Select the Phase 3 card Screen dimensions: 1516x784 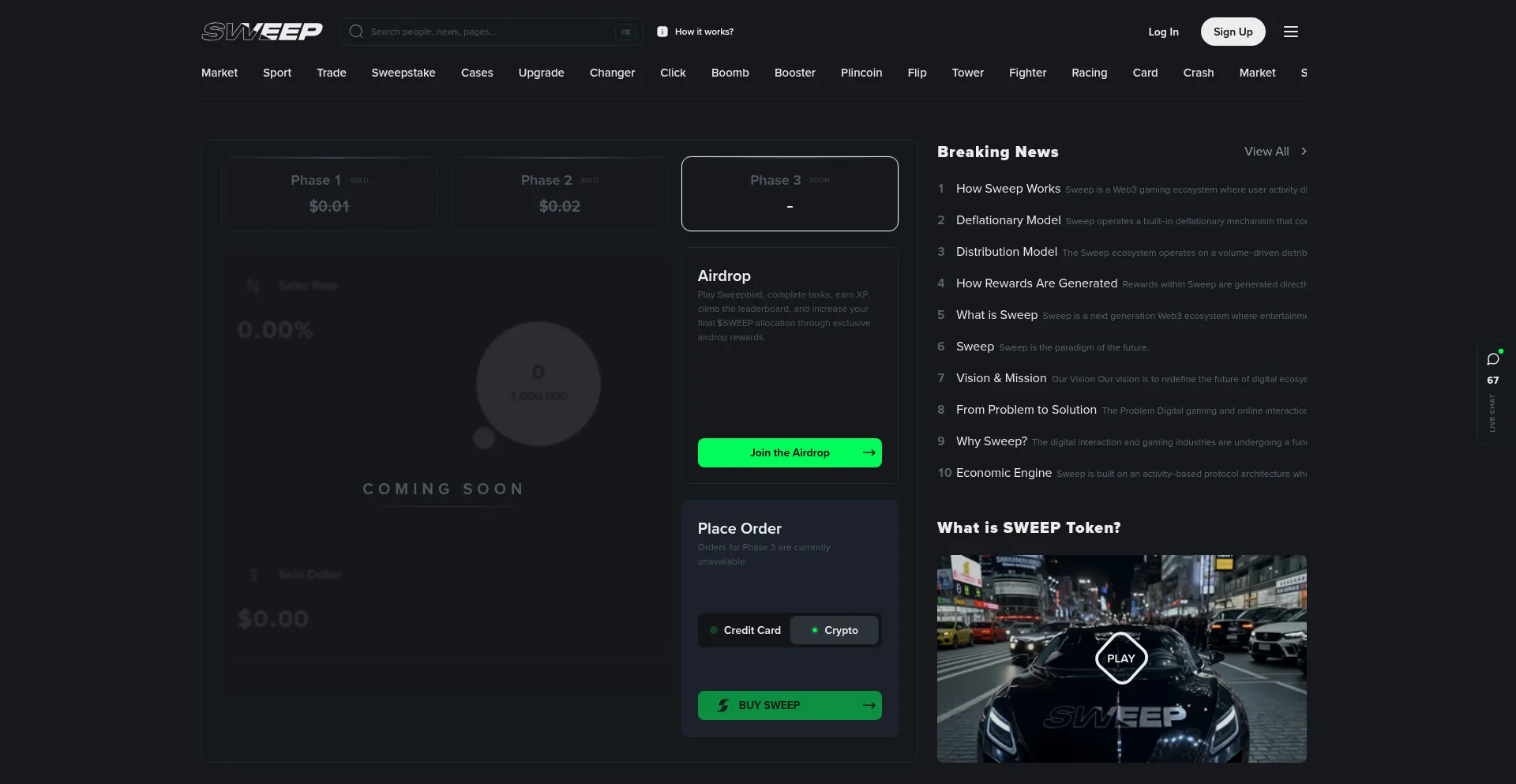click(x=790, y=193)
